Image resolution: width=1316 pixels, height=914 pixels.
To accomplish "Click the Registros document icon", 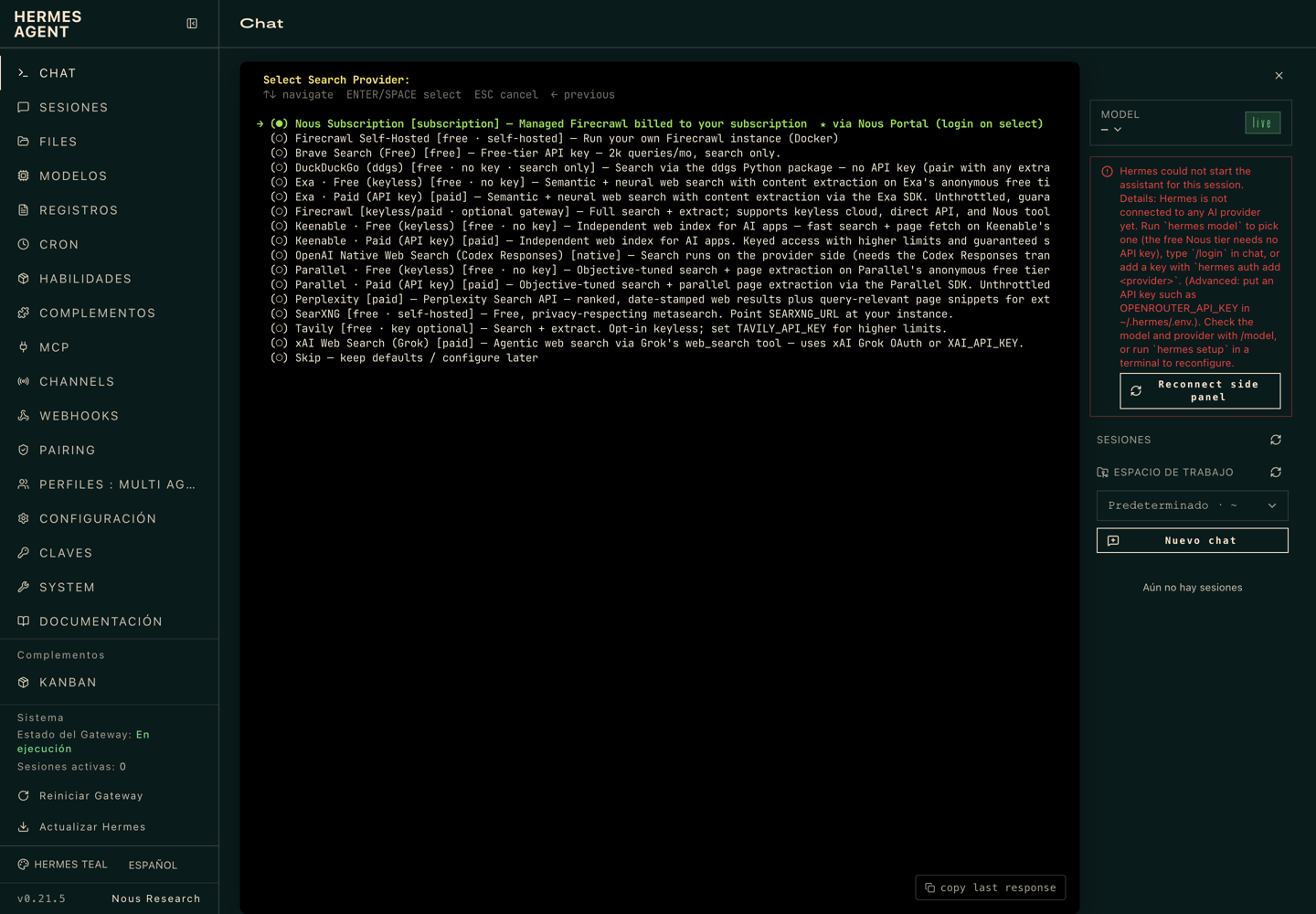I will pyautogui.click(x=24, y=210).
